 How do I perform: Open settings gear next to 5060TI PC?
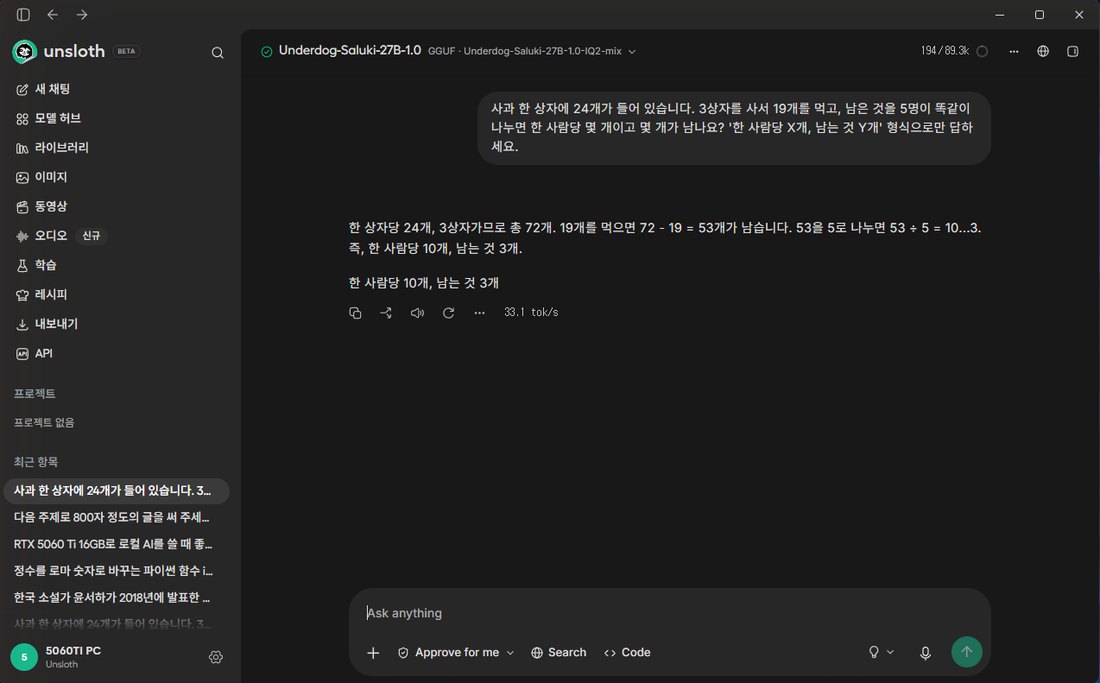point(216,657)
